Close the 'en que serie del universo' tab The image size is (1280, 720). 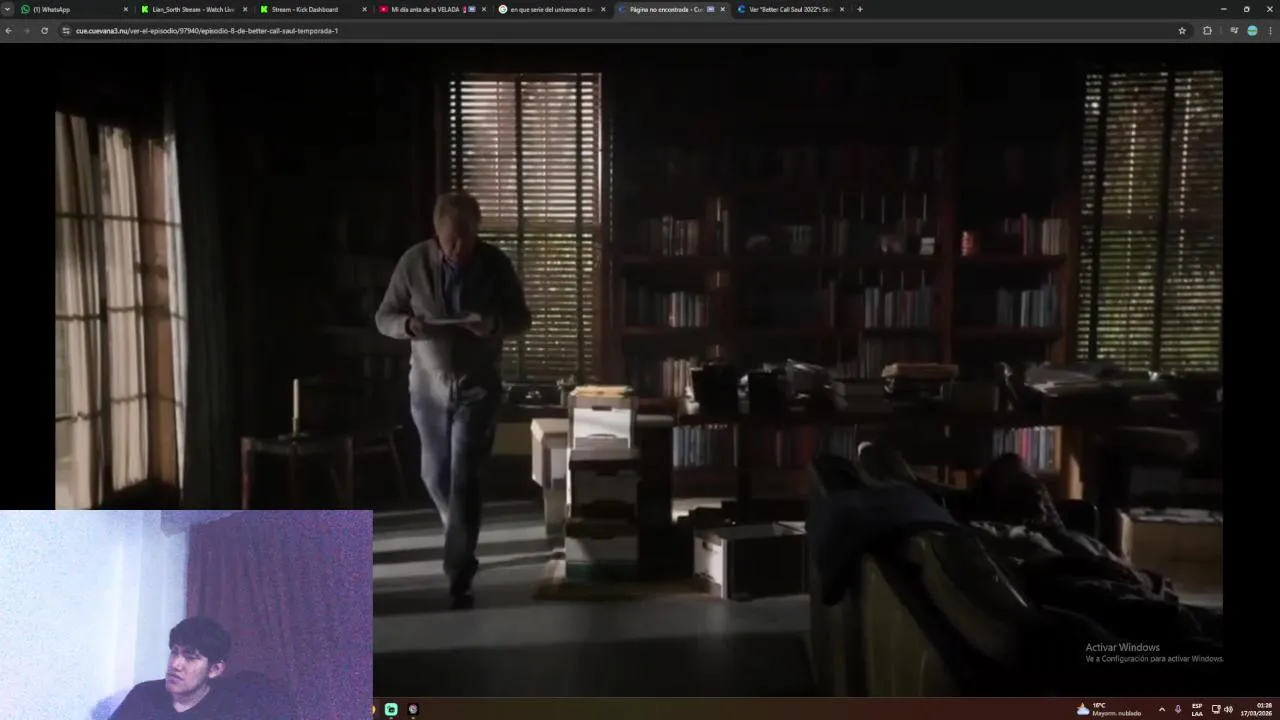pyautogui.click(x=603, y=9)
